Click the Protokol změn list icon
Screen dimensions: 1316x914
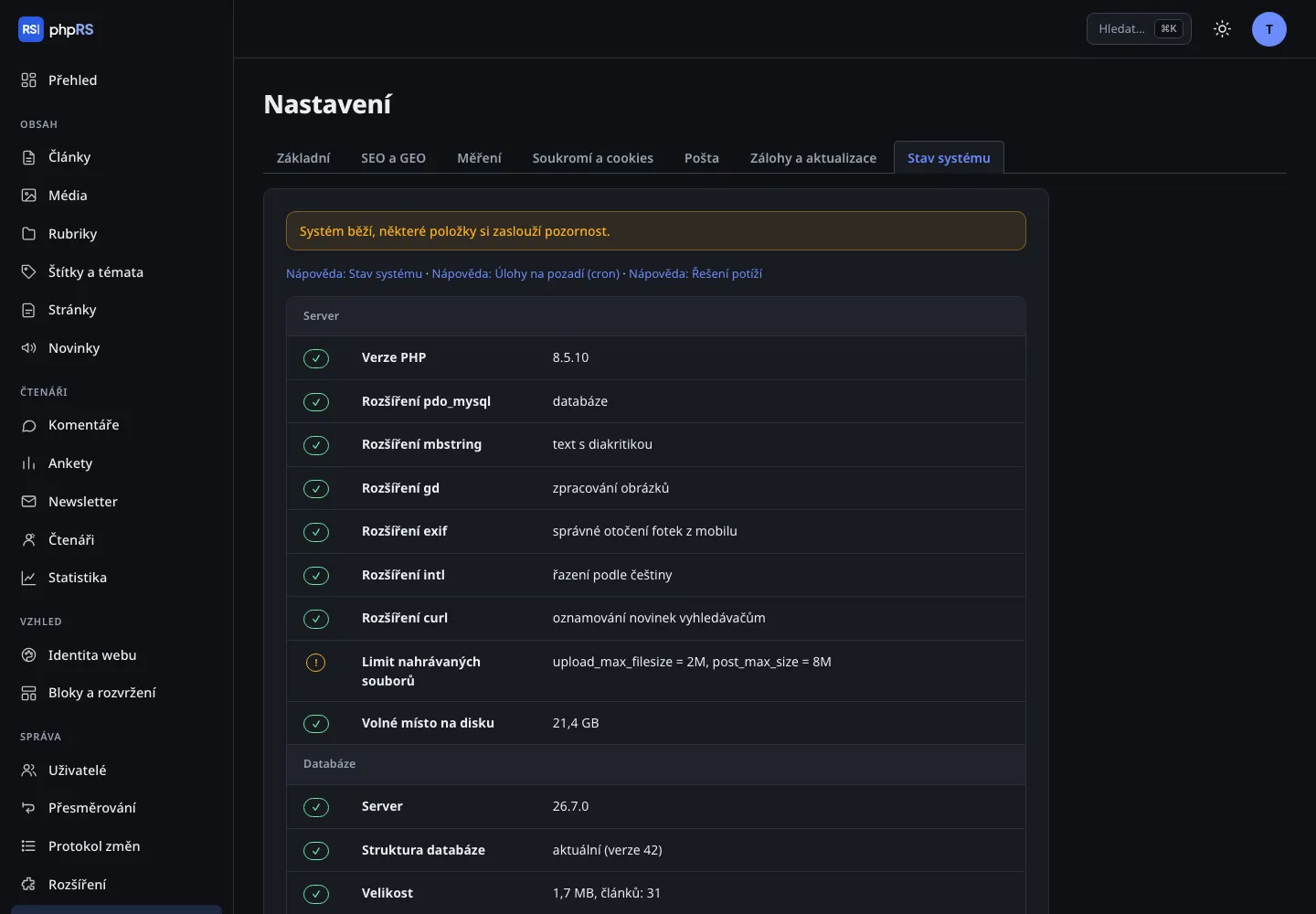(x=29, y=846)
